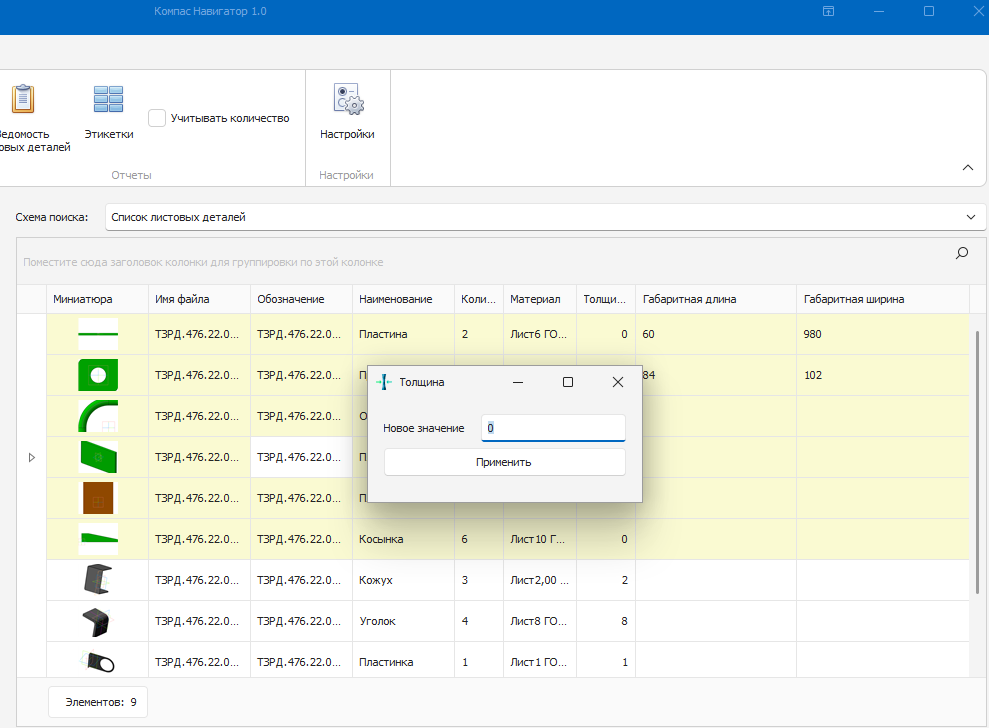Select the Пластинка row name cell
Screen dimensions: 989x728
386,662
